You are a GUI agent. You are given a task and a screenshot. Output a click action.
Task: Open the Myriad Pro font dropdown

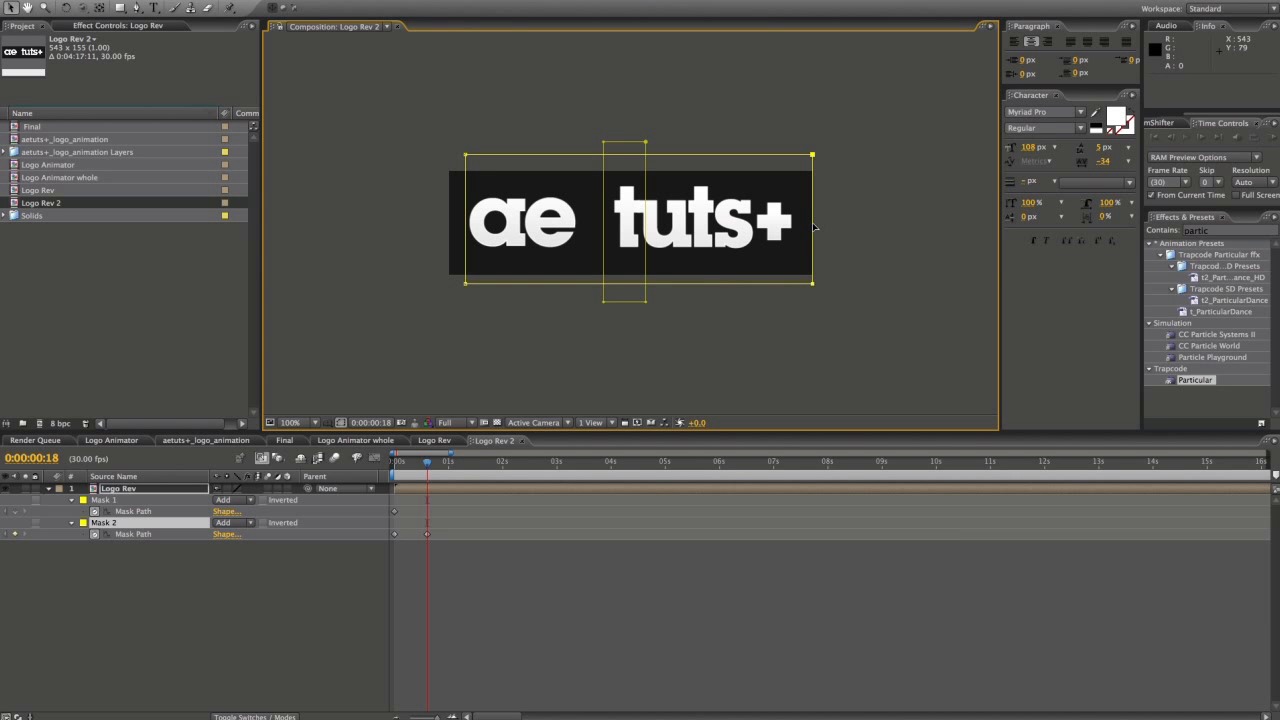[1045, 112]
